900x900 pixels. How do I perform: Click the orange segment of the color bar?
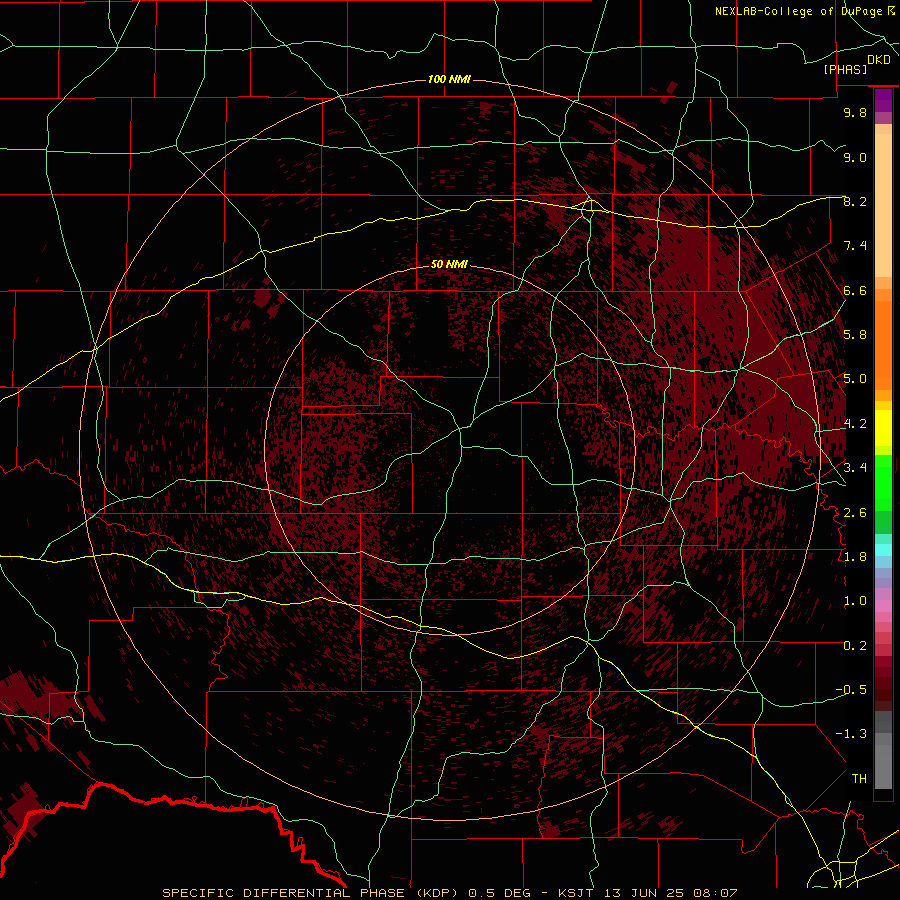click(883, 344)
